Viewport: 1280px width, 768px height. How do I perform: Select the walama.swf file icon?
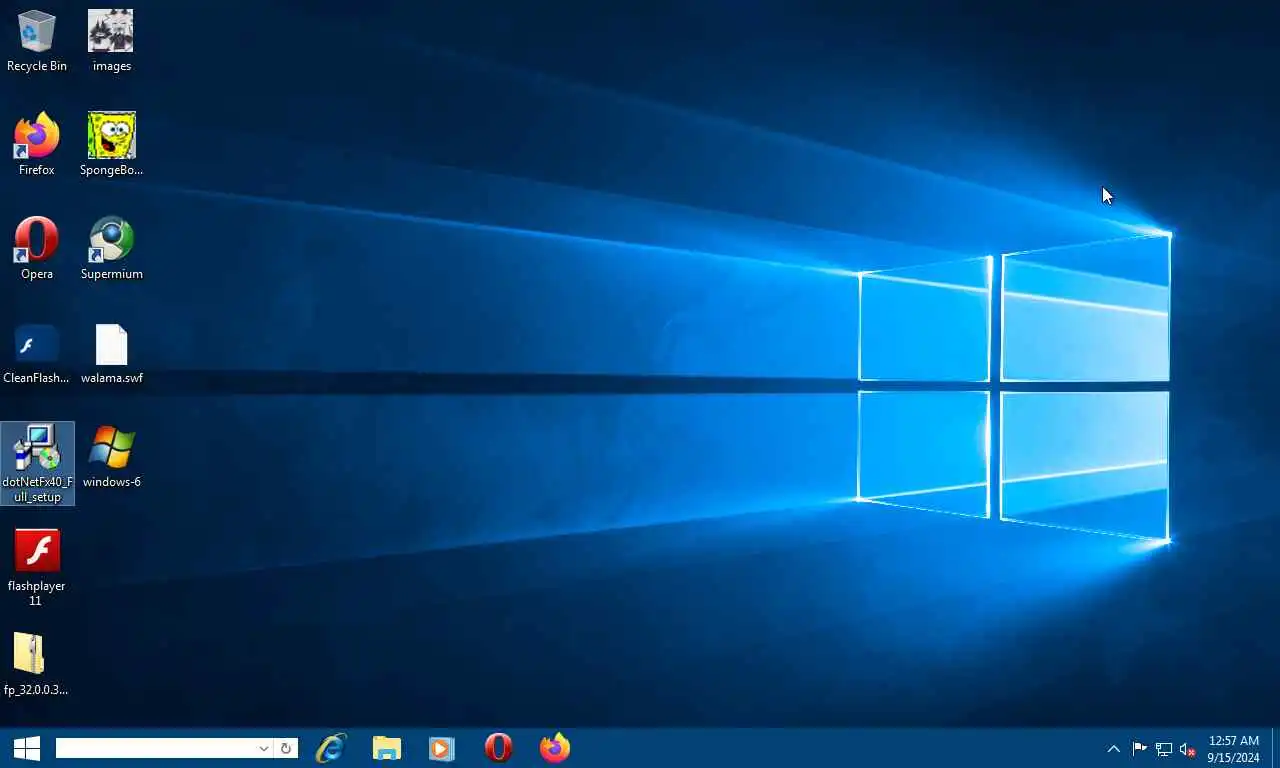point(111,353)
